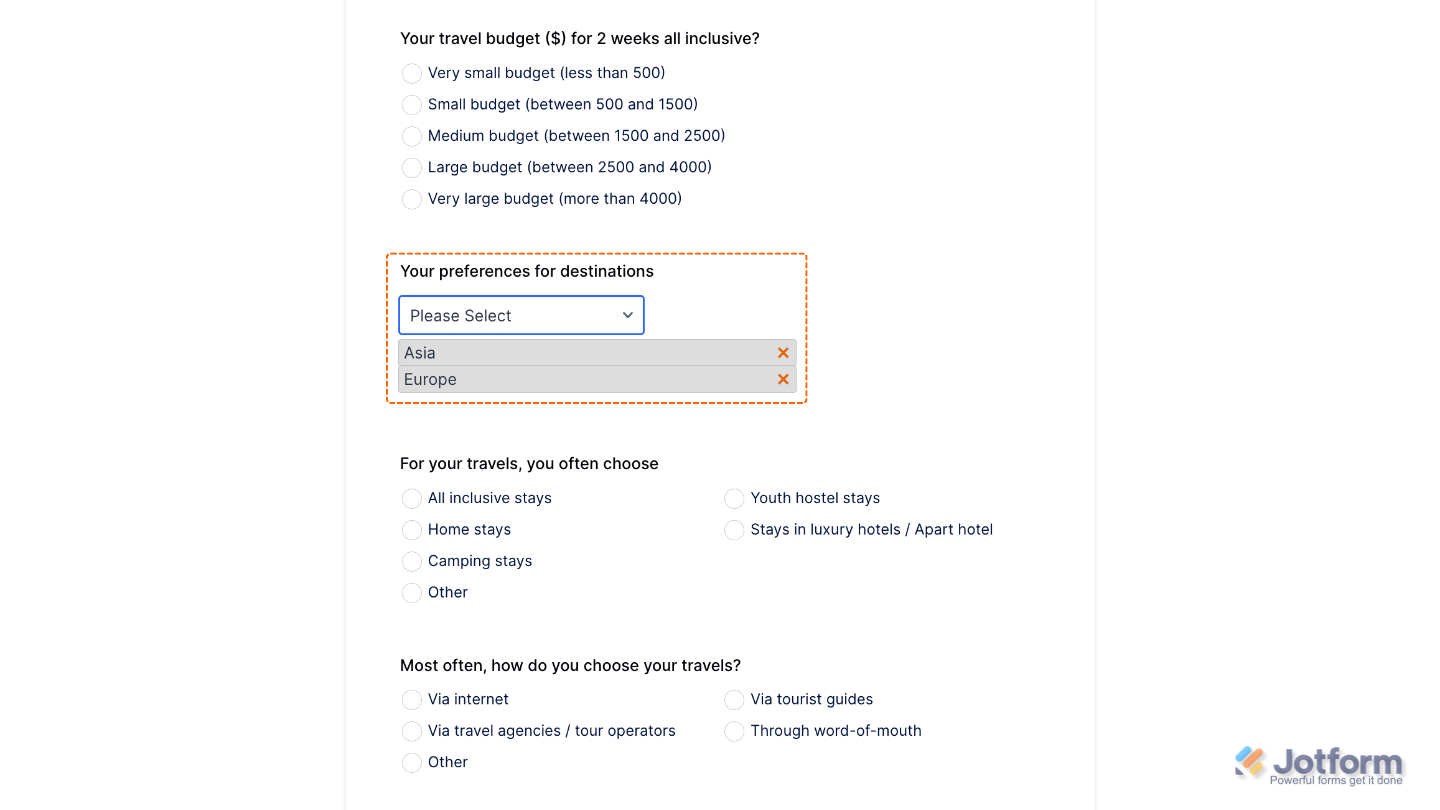Choose Home stays option
Image resolution: width=1440 pixels, height=810 pixels.
click(x=411, y=530)
